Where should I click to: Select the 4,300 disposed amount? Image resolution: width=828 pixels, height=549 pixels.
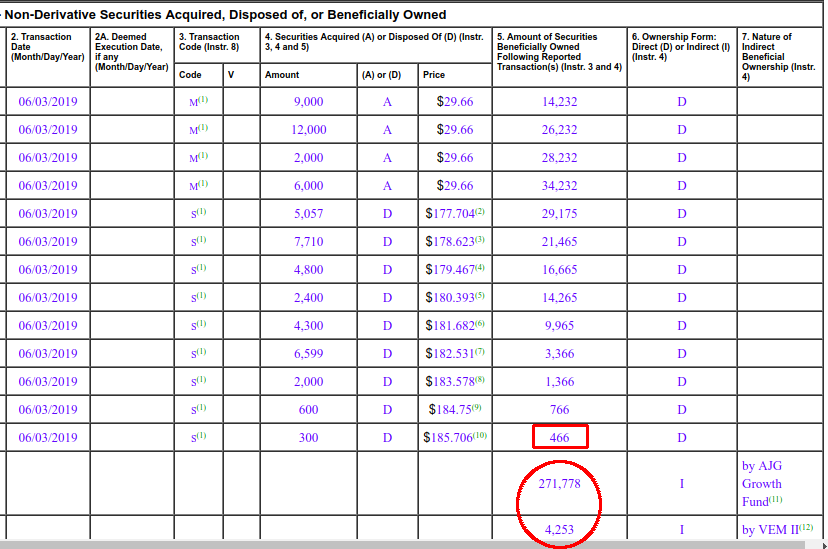308,326
